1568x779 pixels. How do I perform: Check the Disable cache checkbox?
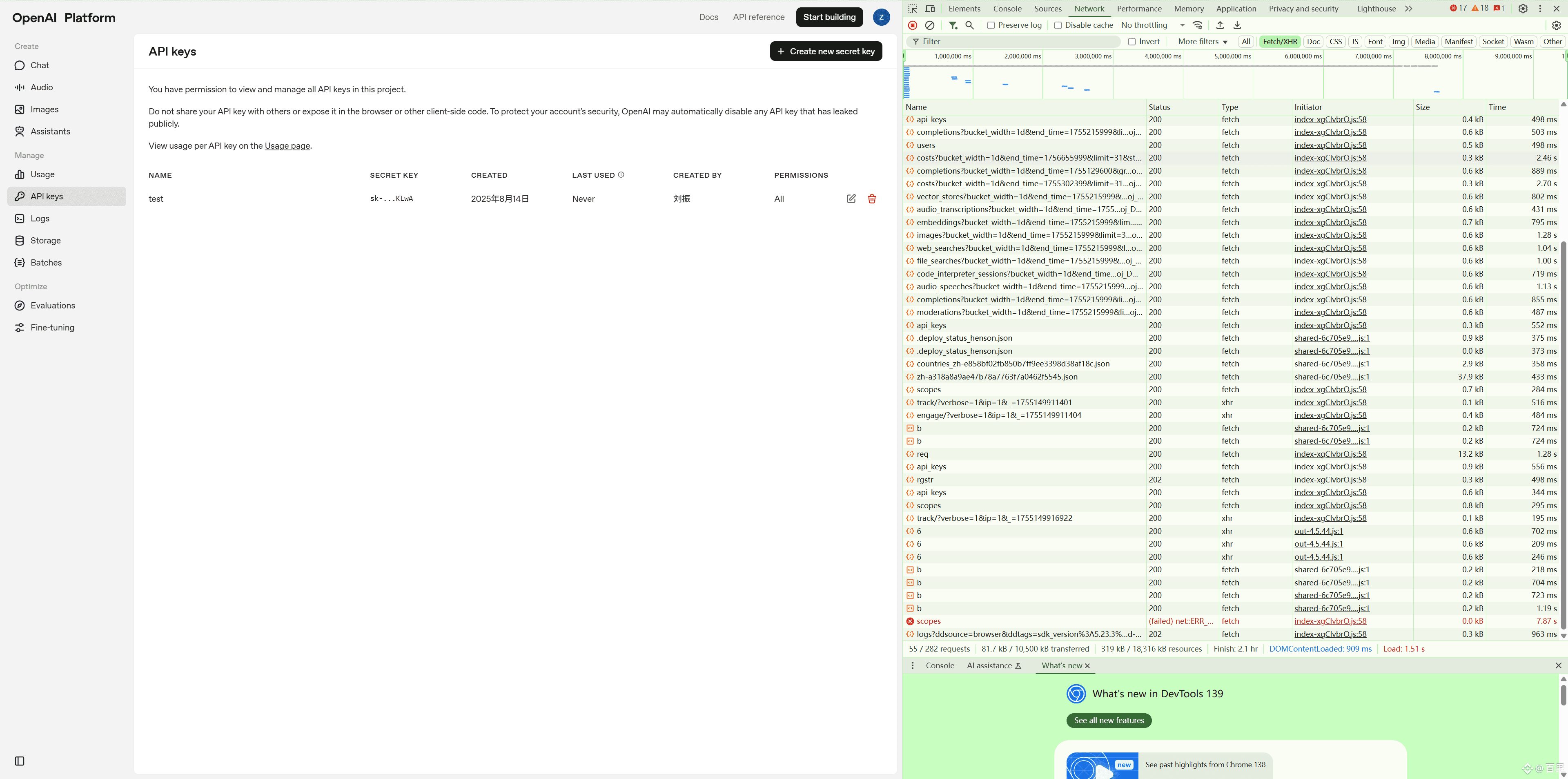[x=1058, y=25]
